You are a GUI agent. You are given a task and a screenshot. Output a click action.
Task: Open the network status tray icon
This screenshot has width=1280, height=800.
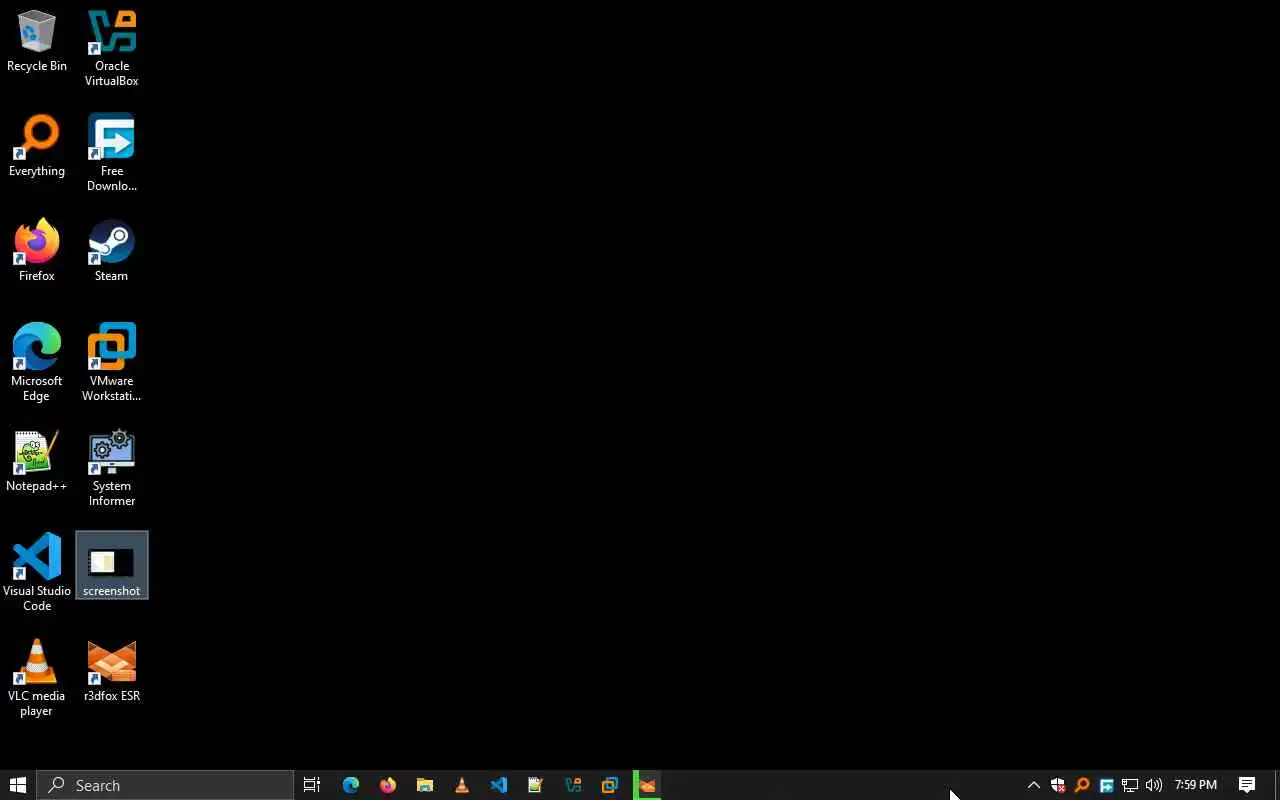[1130, 785]
